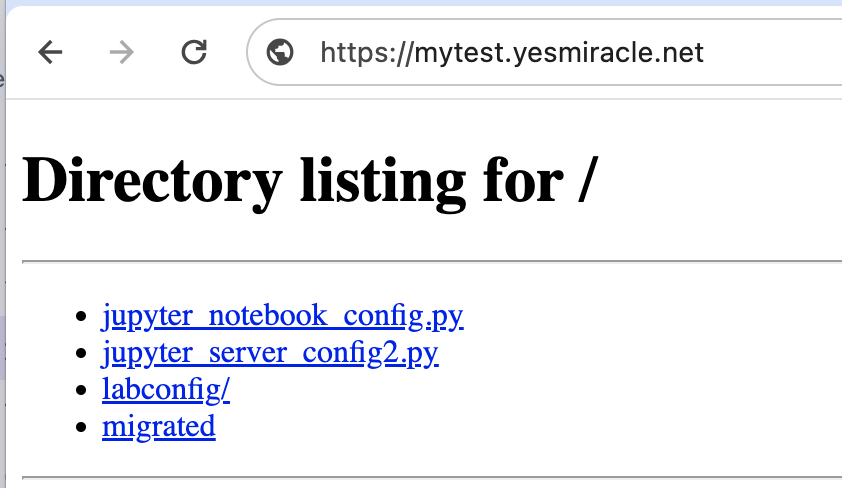
Task: Open jupyter_server_config2.py file link
Action: (x=270, y=353)
